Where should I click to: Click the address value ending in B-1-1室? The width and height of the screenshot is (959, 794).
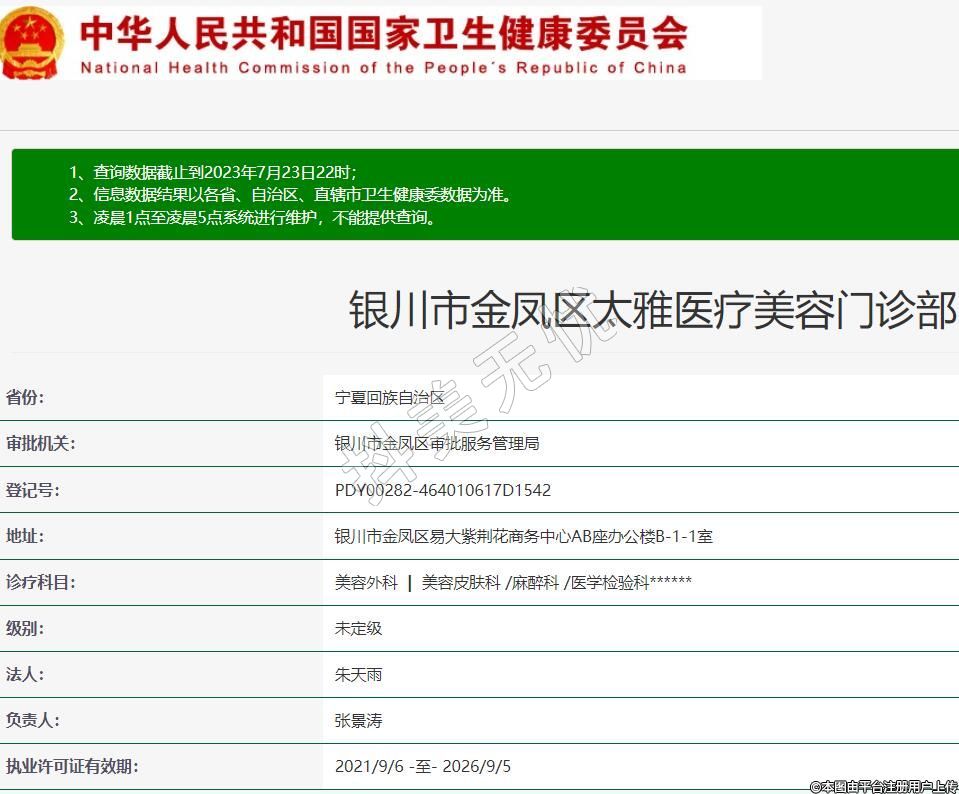click(523, 536)
